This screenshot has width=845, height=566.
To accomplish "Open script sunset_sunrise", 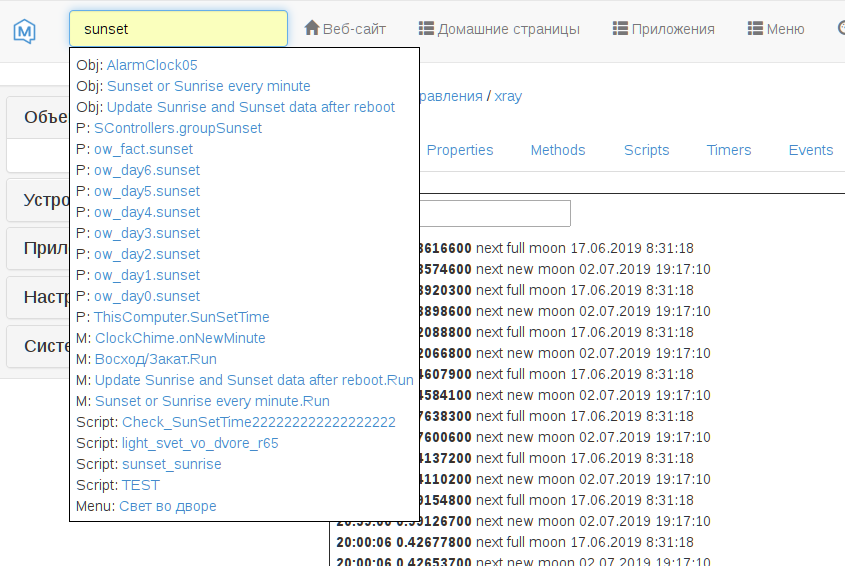I will 172,465.
